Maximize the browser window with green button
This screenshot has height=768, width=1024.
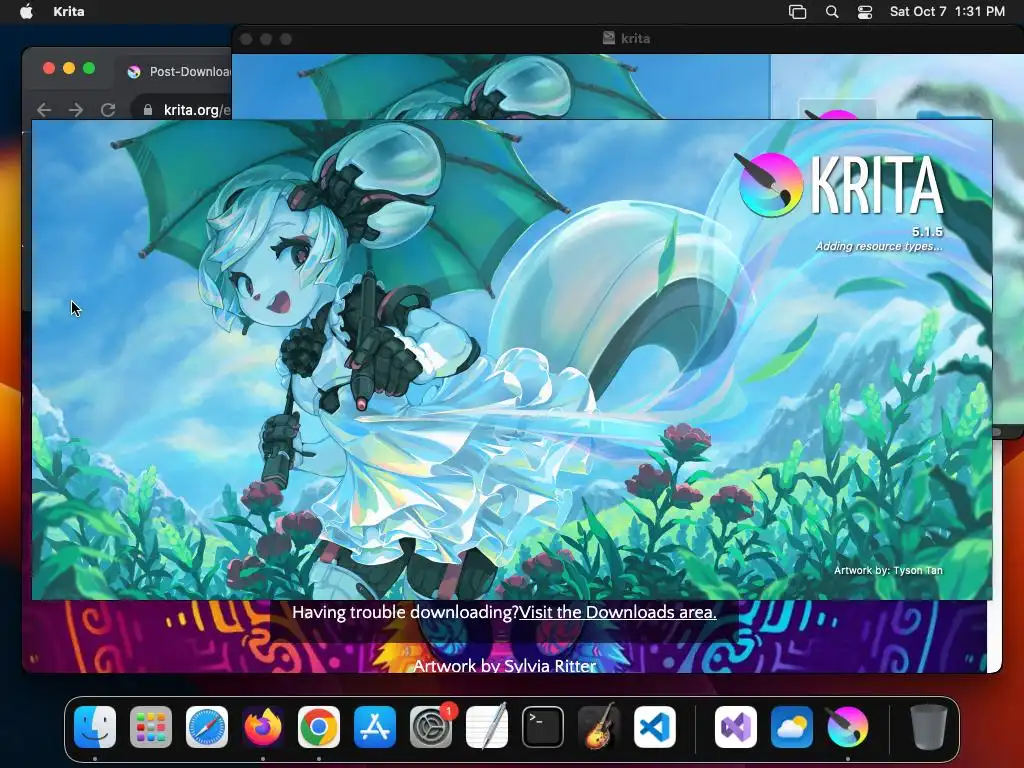pyautogui.click(x=89, y=69)
